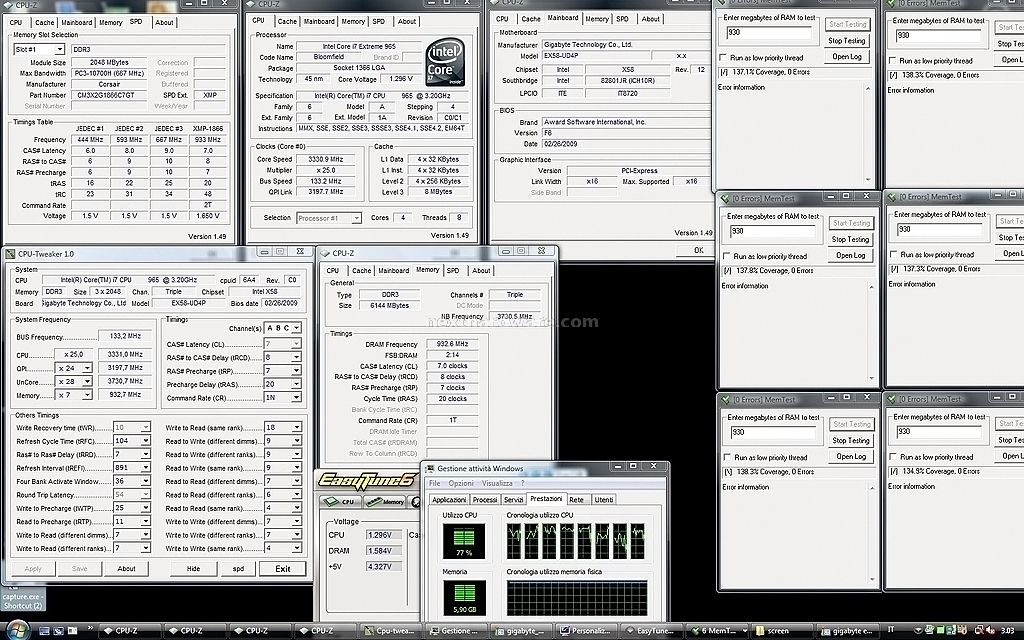Open the QPI x24 multiplier dropdown
The image size is (1024, 640).
[87, 368]
